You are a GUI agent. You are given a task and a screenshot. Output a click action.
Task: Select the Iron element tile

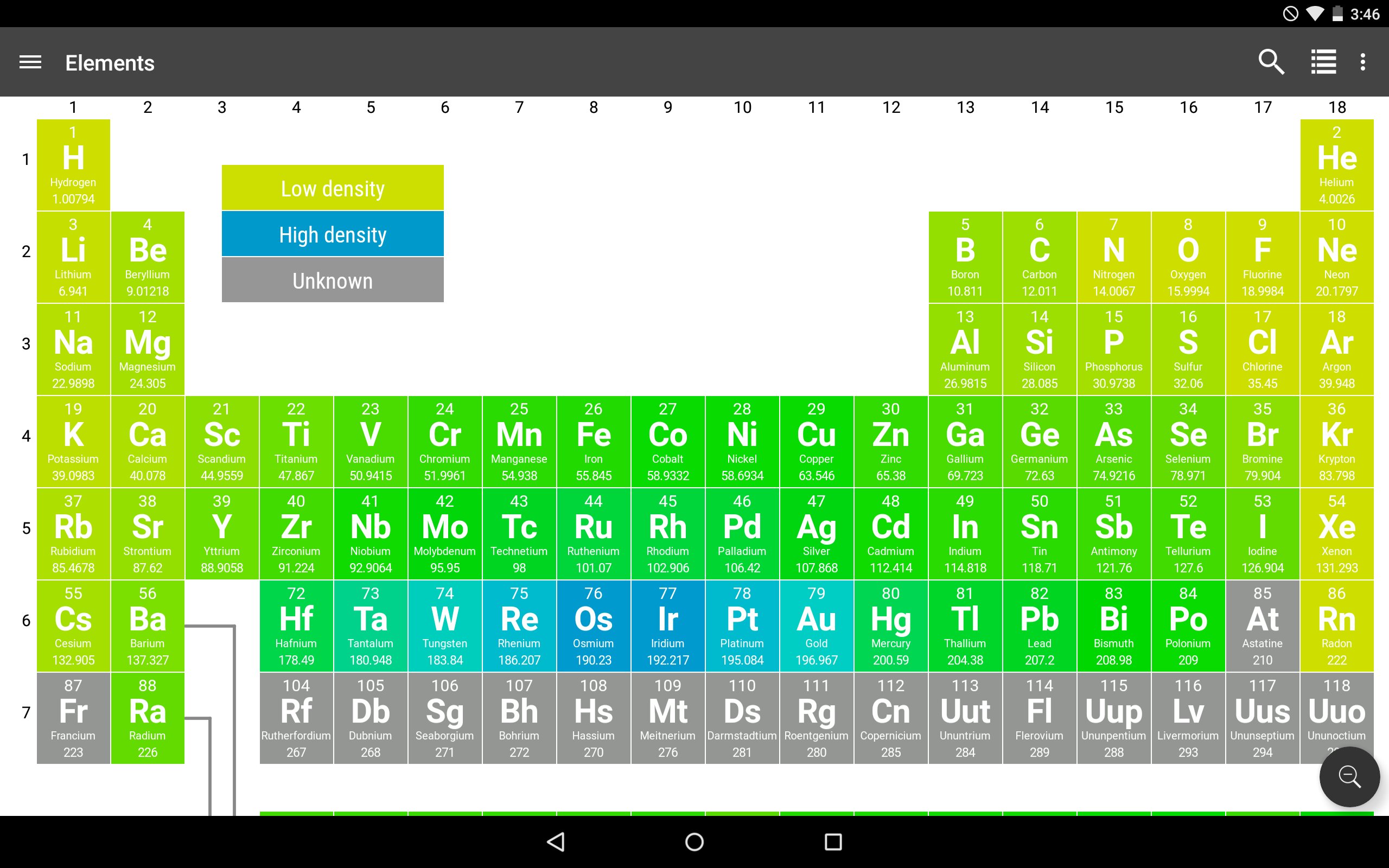(594, 441)
